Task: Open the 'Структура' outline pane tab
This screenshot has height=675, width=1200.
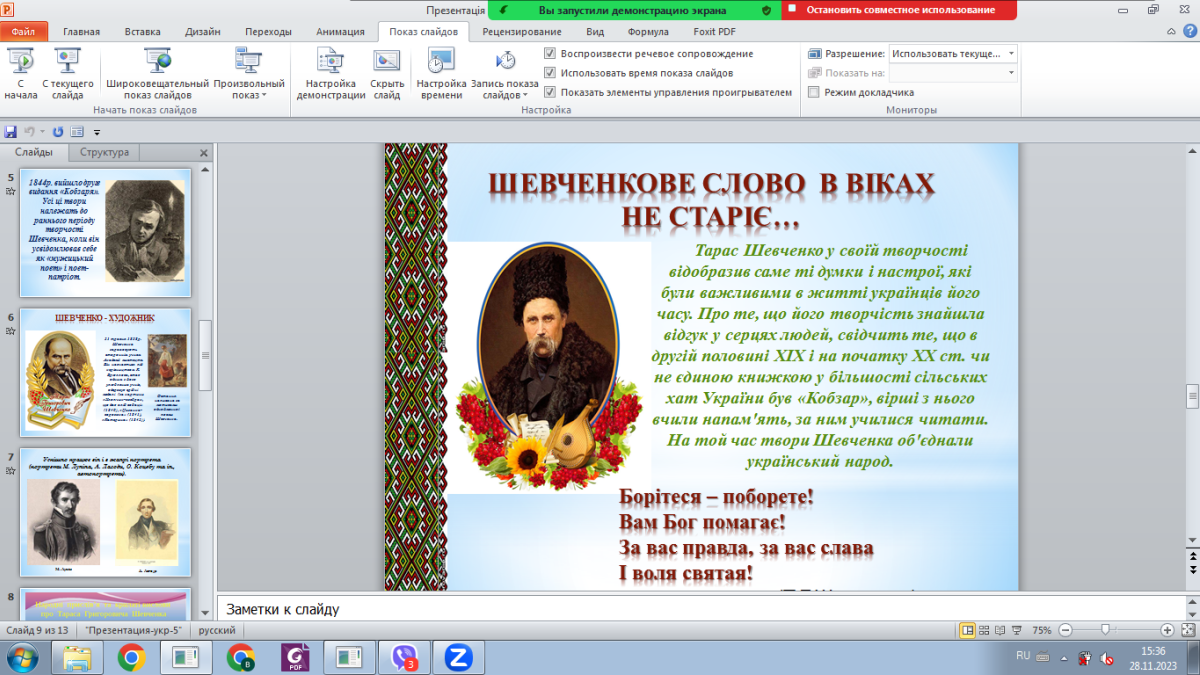Action: point(105,153)
